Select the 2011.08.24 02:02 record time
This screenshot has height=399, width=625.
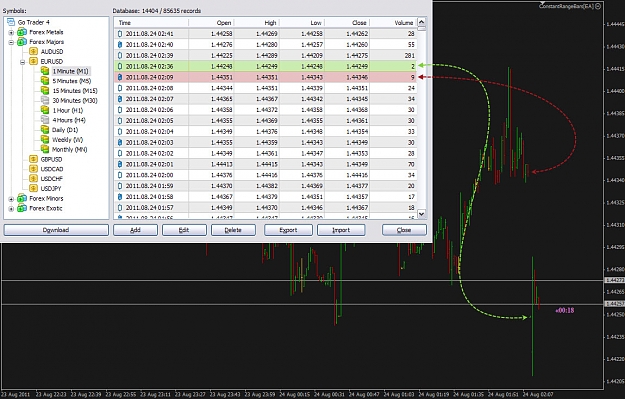pyautogui.click(x=149, y=153)
